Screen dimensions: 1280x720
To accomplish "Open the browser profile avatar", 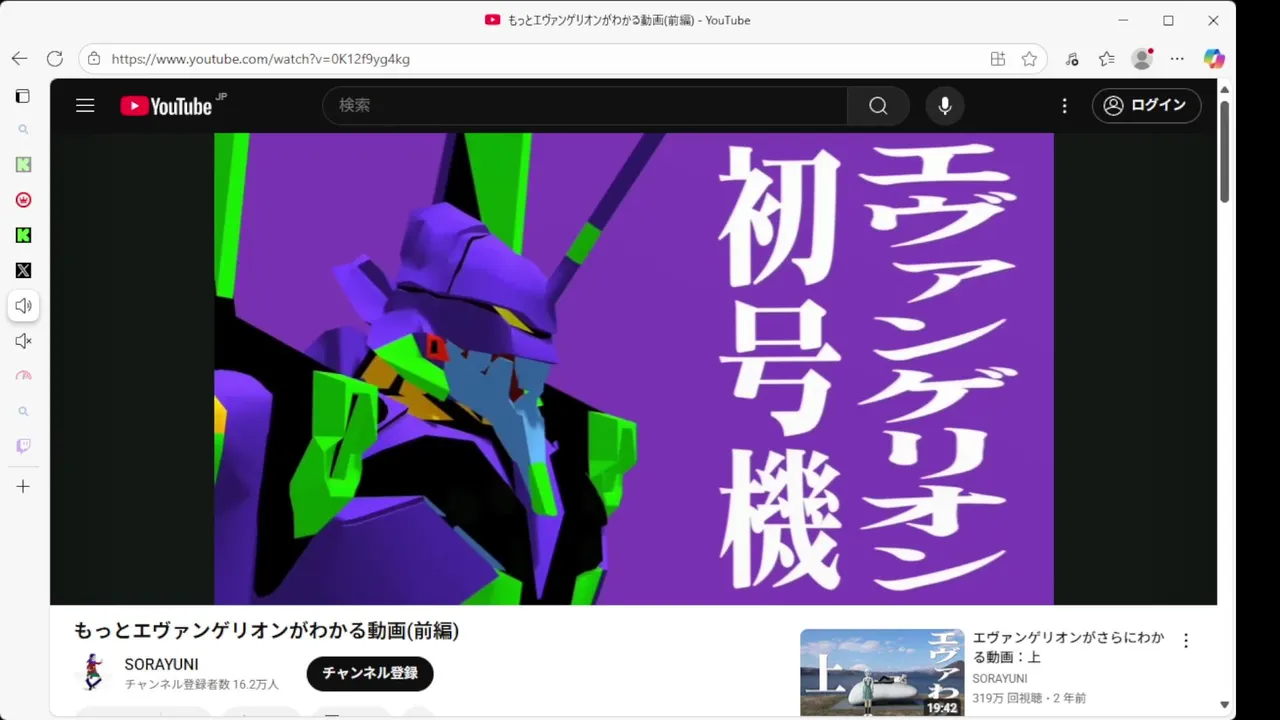I will click(x=1142, y=59).
